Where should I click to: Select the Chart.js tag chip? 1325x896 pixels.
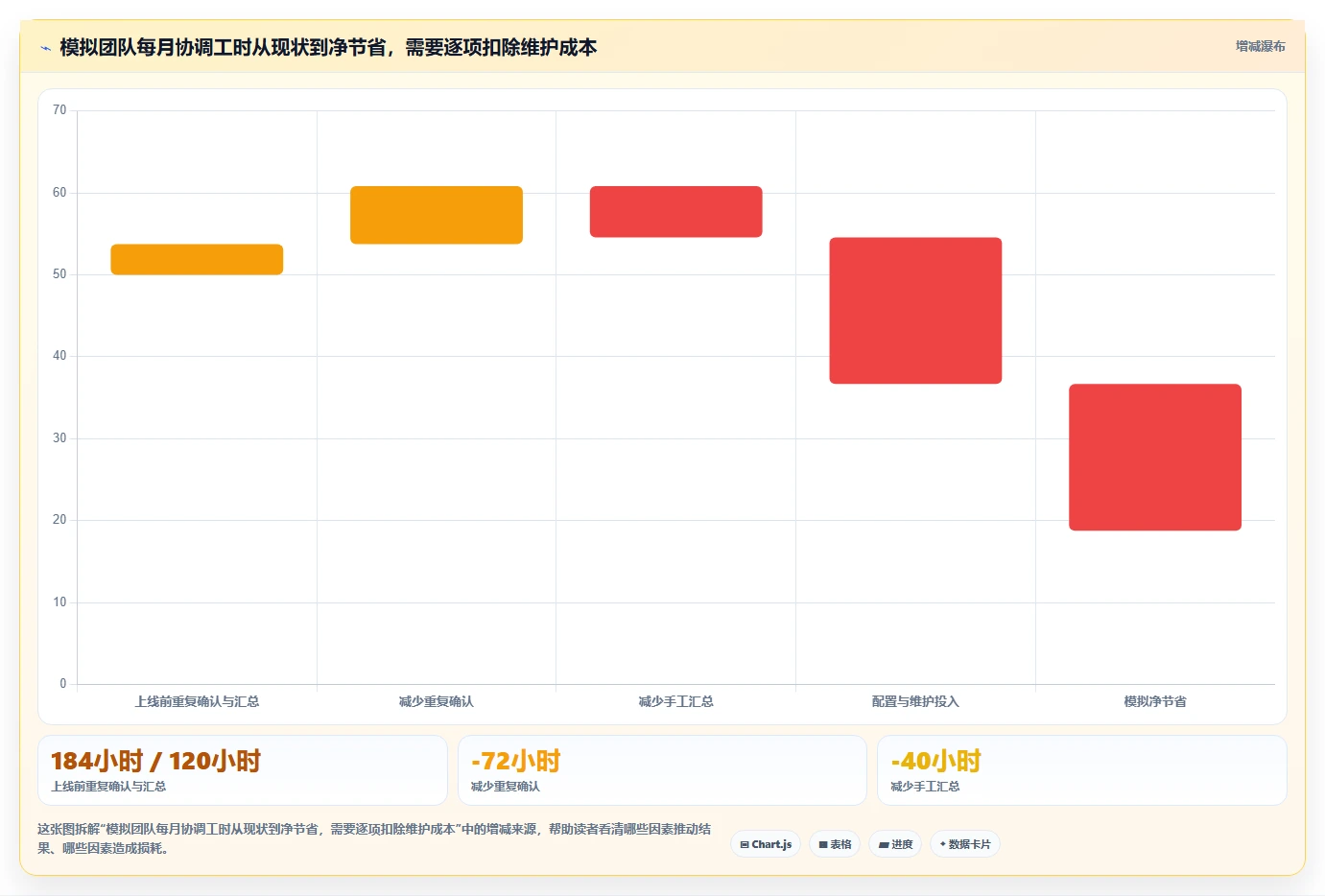click(x=766, y=844)
